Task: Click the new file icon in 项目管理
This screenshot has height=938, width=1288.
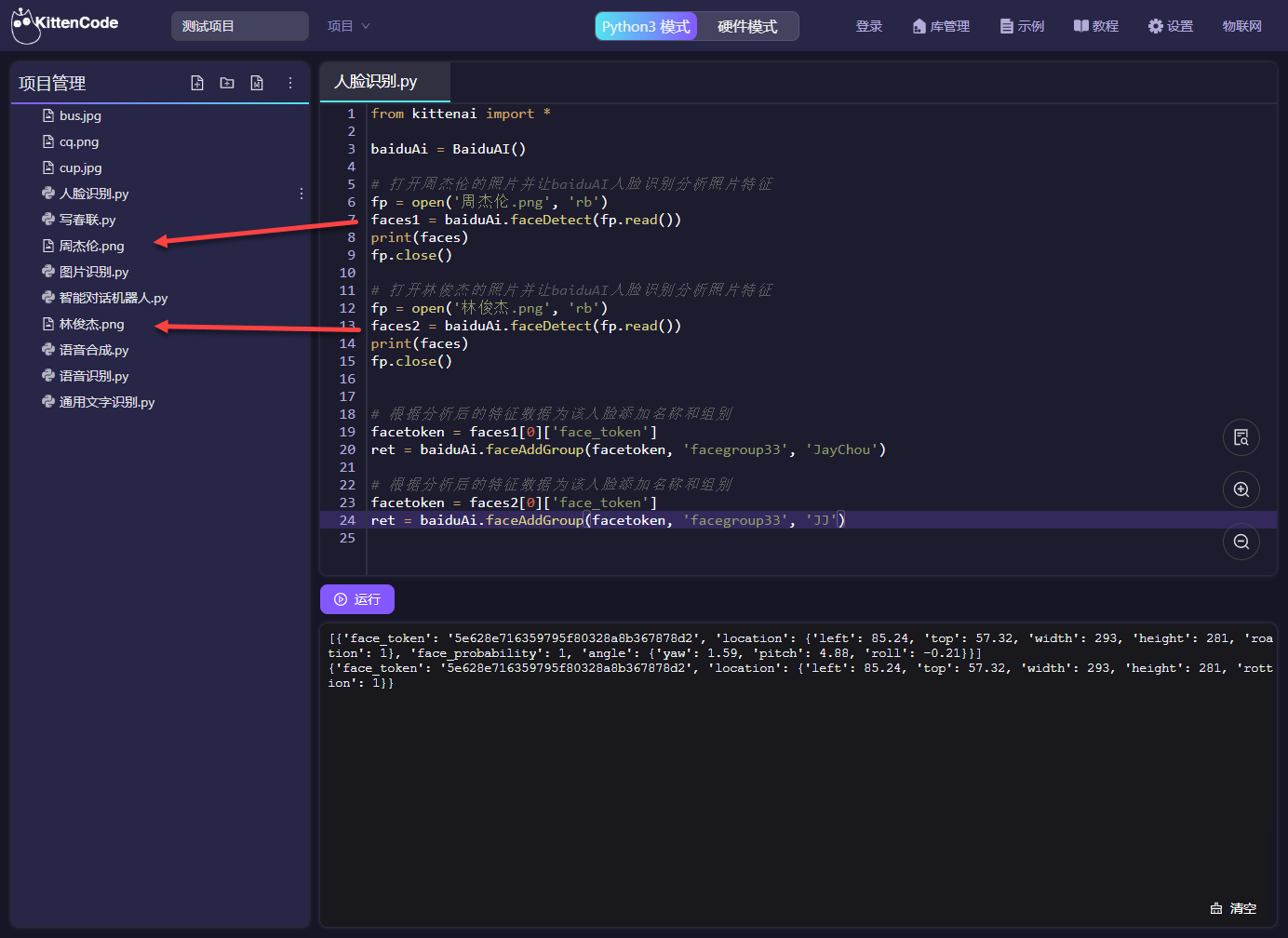Action: (x=197, y=83)
